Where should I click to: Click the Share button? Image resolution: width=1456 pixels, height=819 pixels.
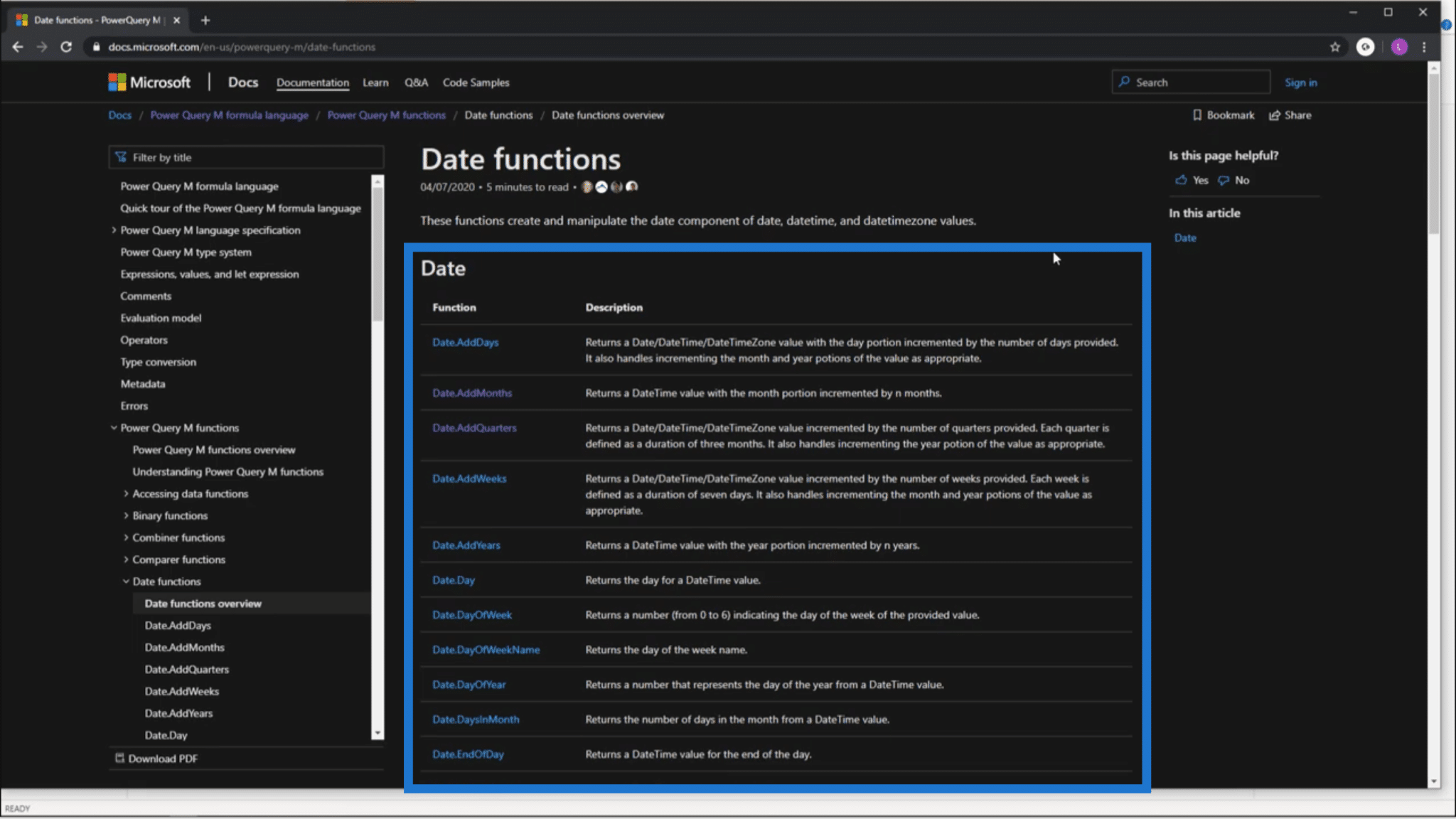1290,115
